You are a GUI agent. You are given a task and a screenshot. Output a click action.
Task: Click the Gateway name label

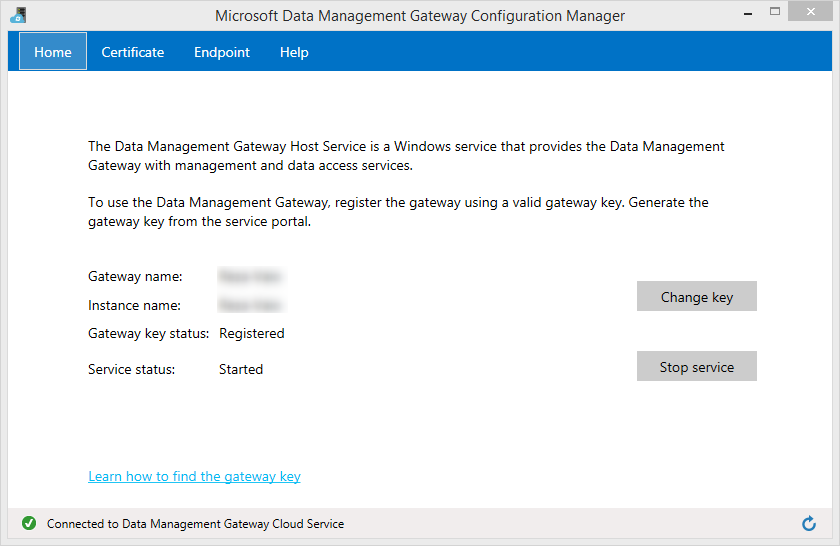pos(135,276)
